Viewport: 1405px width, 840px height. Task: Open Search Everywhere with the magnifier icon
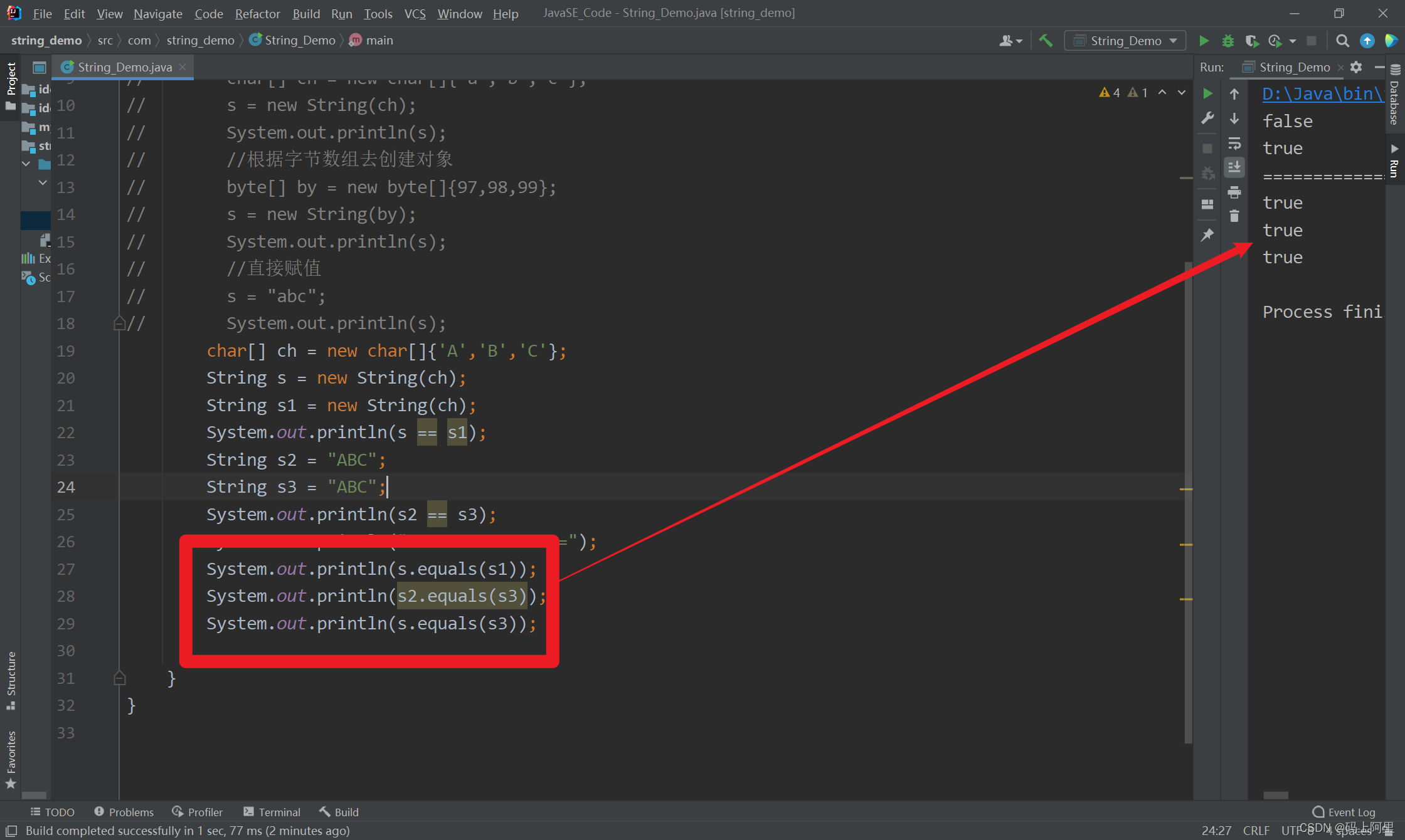[x=1342, y=40]
